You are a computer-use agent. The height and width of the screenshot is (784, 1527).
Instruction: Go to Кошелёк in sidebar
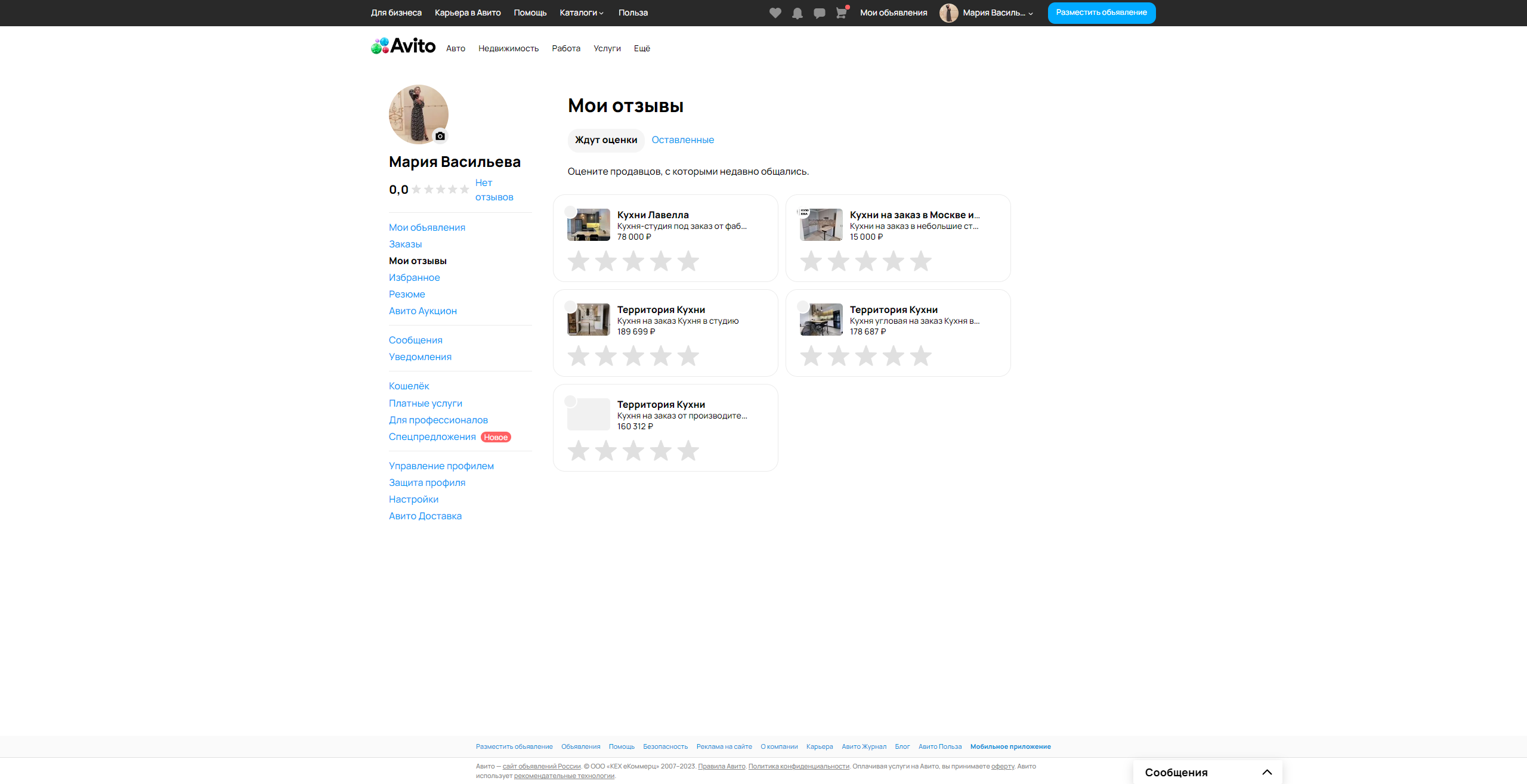409,386
